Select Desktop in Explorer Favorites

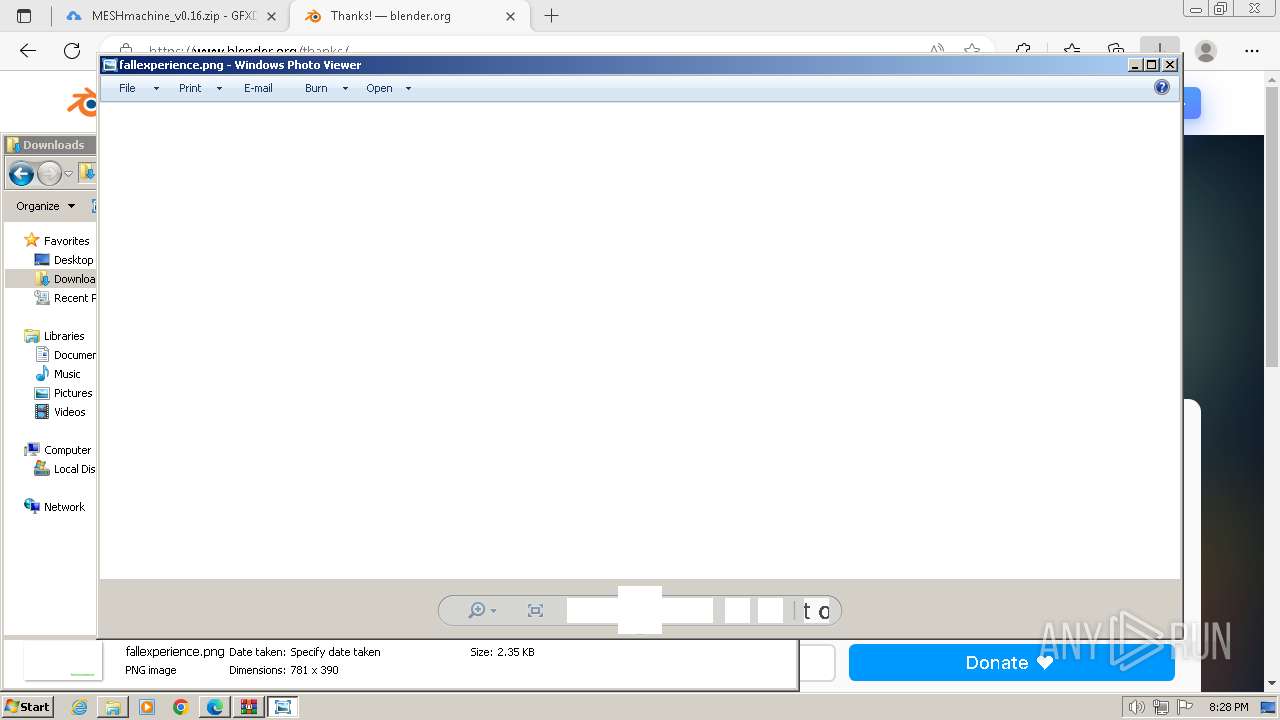coord(73,260)
